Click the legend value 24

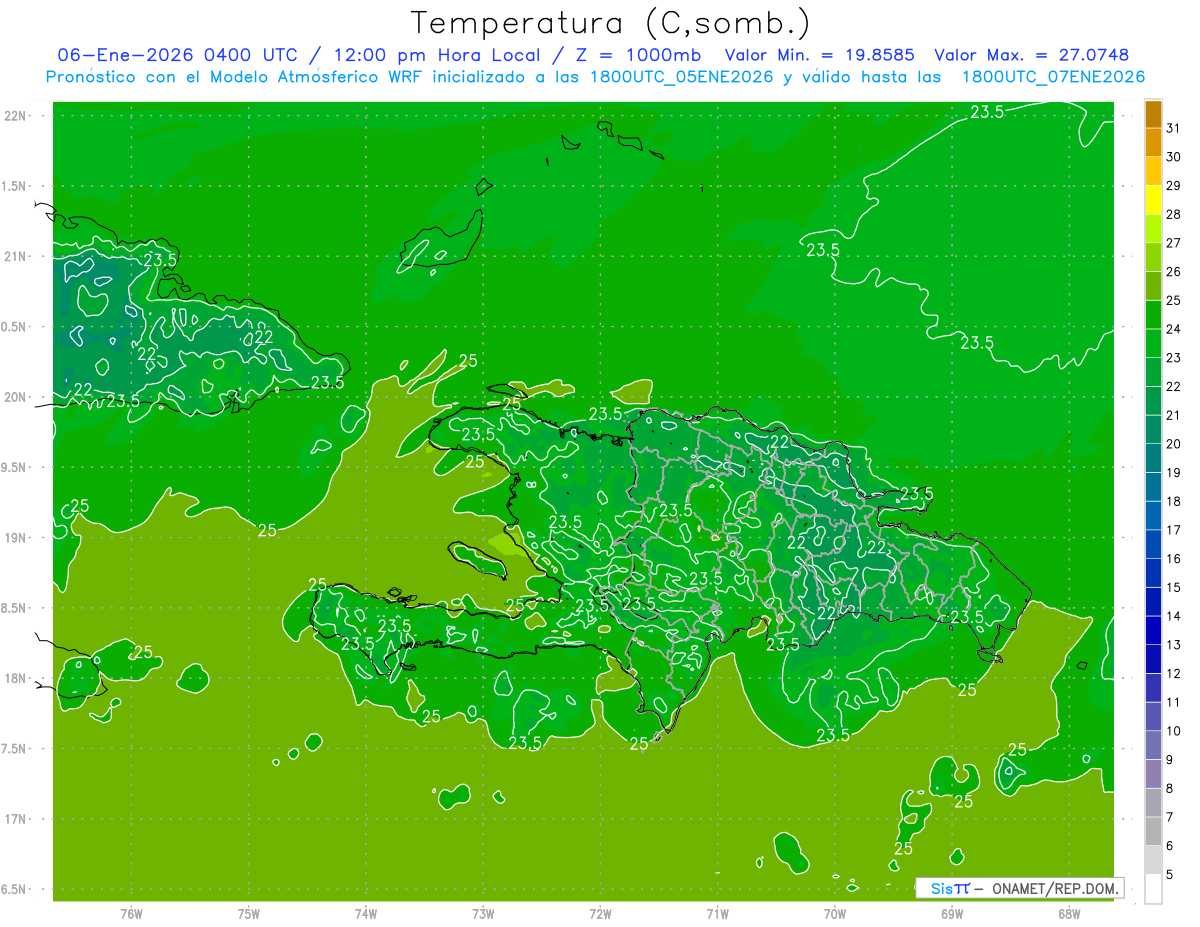tap(1174, 329)
